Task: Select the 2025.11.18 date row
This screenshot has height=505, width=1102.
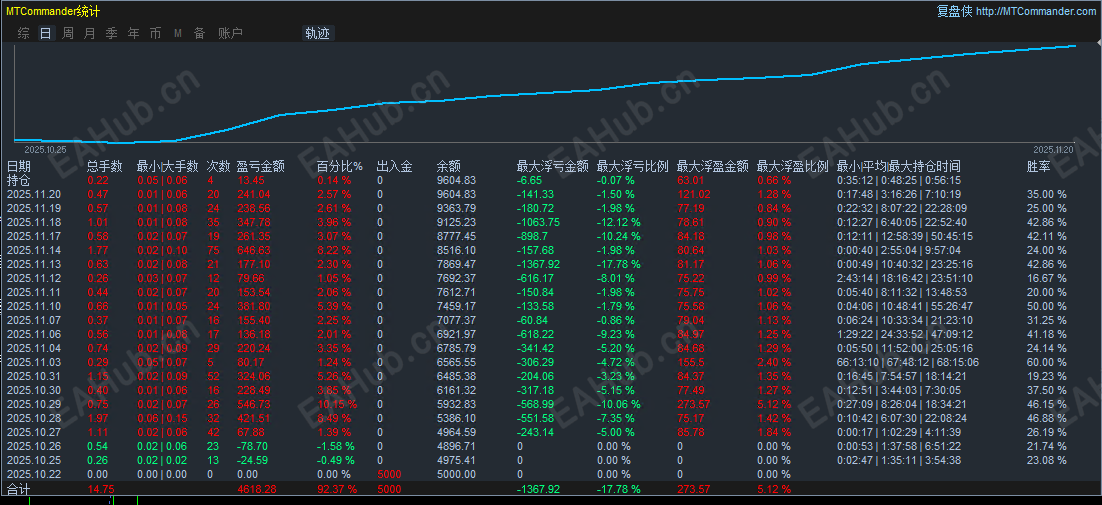Action: tap(34, 222)
